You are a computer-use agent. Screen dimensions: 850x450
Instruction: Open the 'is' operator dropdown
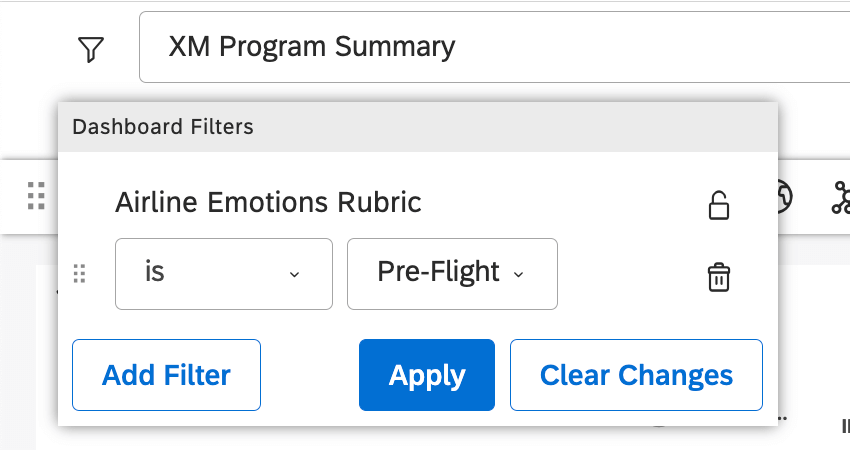tap(224, 273)
